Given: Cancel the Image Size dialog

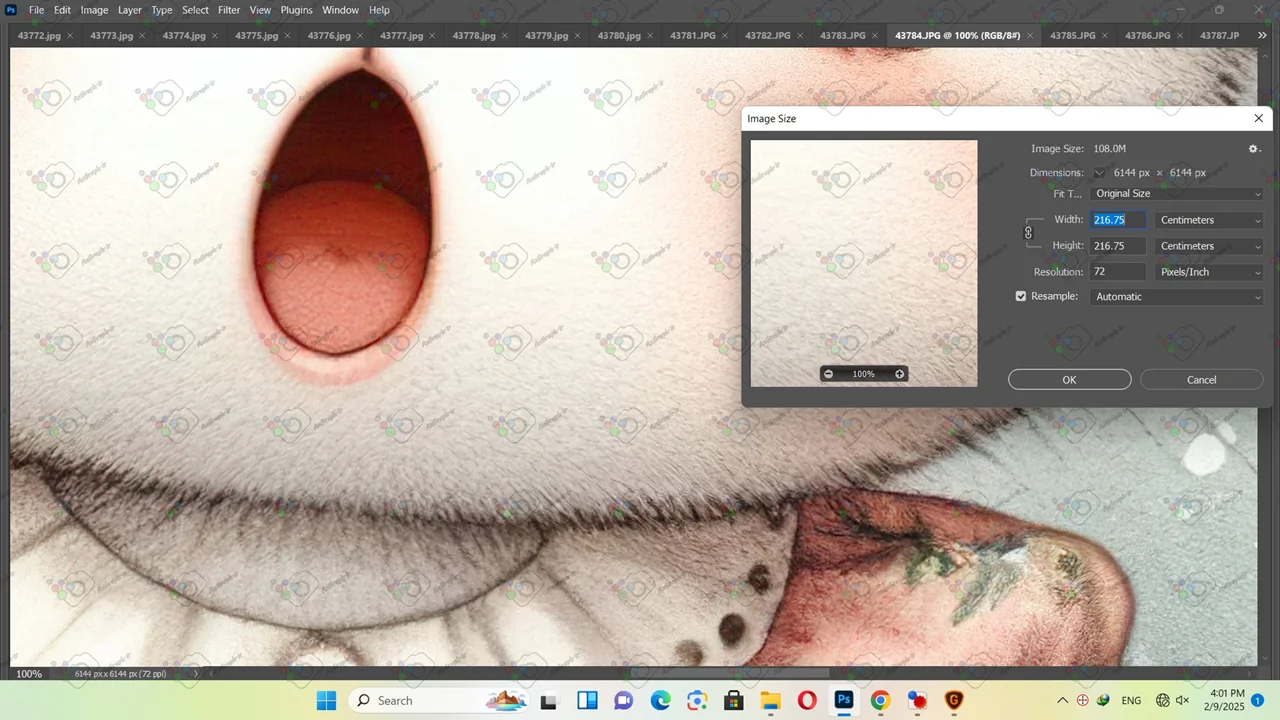Looking at the screenshot, I should tap(1201, 380).
